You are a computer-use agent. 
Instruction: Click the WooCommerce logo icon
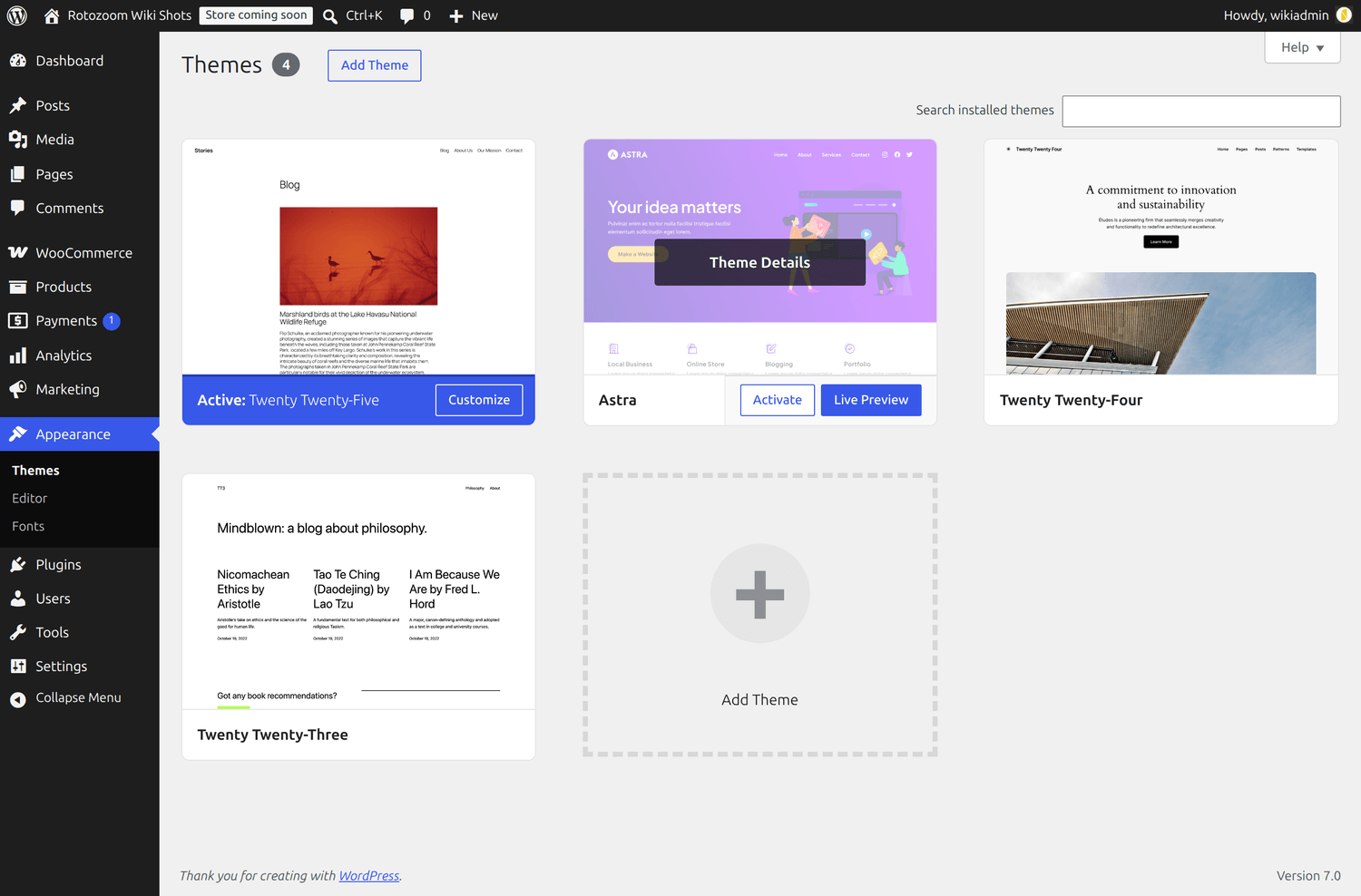pyautogui.click(x=18, y=253)
